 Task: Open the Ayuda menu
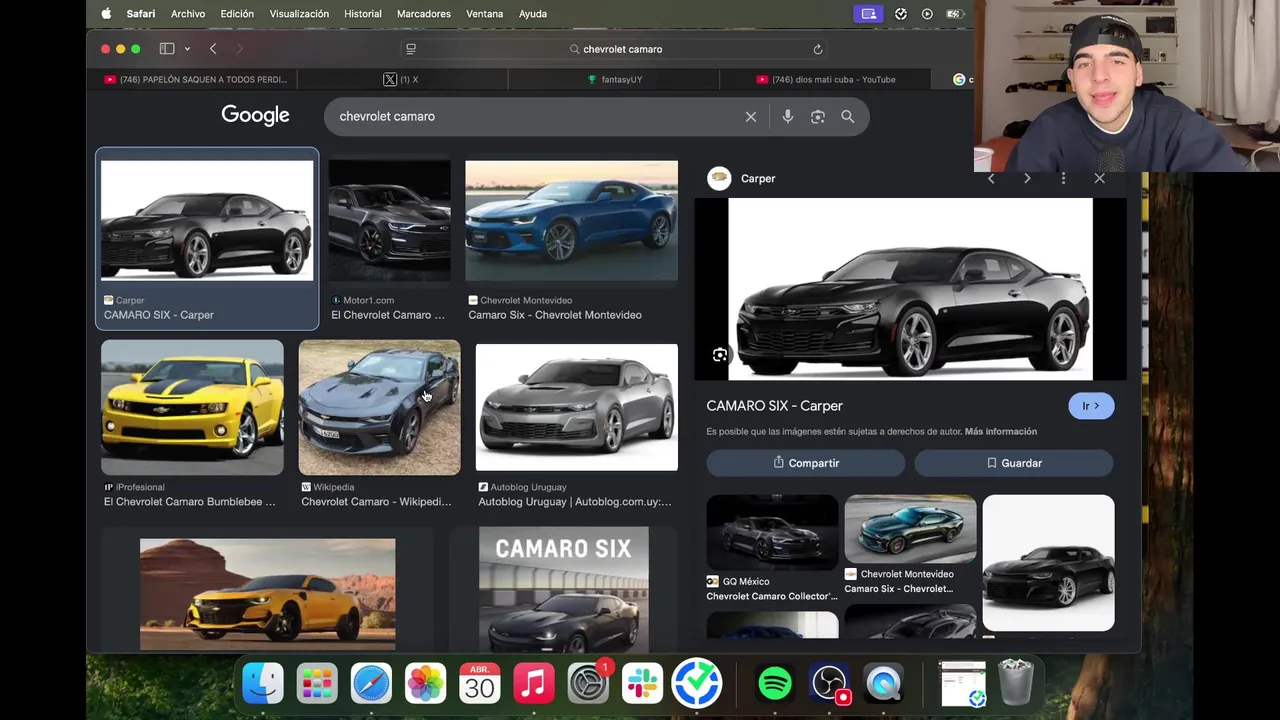click(533, 14)
